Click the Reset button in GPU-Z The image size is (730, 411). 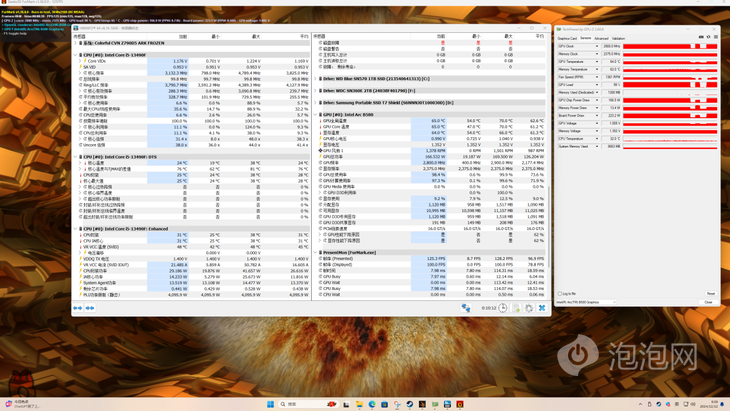click(710, 294)
